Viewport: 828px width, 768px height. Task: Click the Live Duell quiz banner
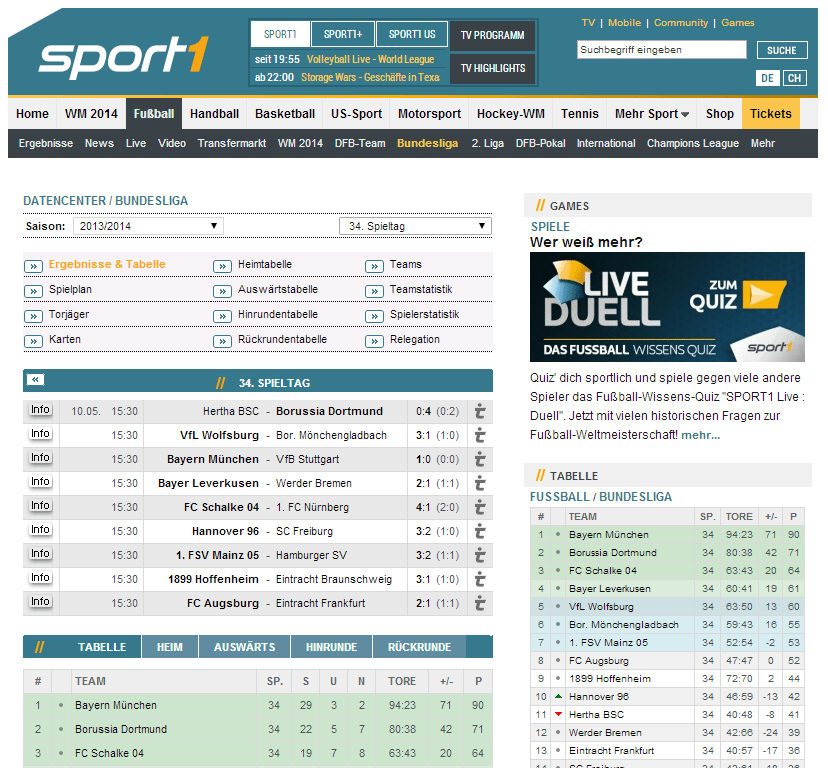(667, 307)
